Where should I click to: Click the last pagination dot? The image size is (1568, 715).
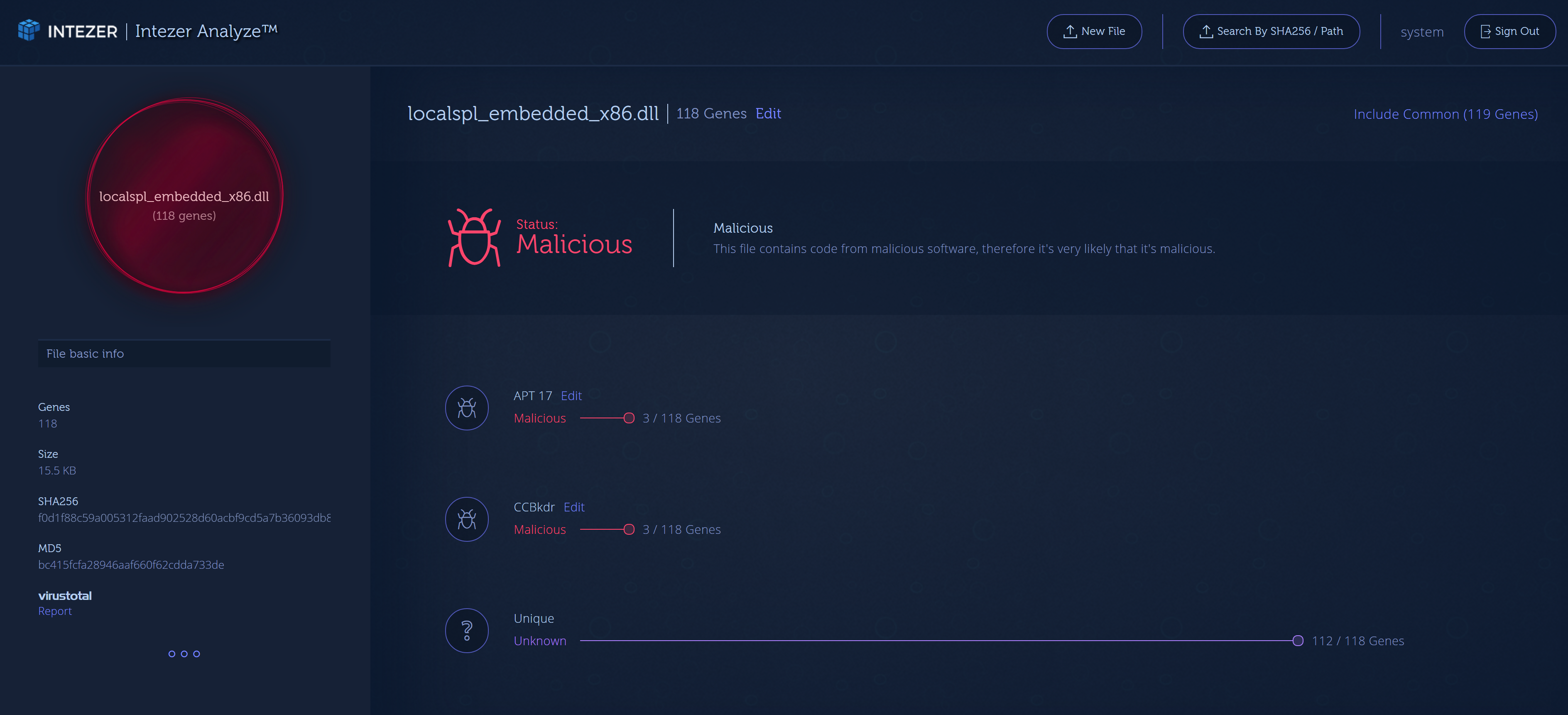click(x=196, y=654)
